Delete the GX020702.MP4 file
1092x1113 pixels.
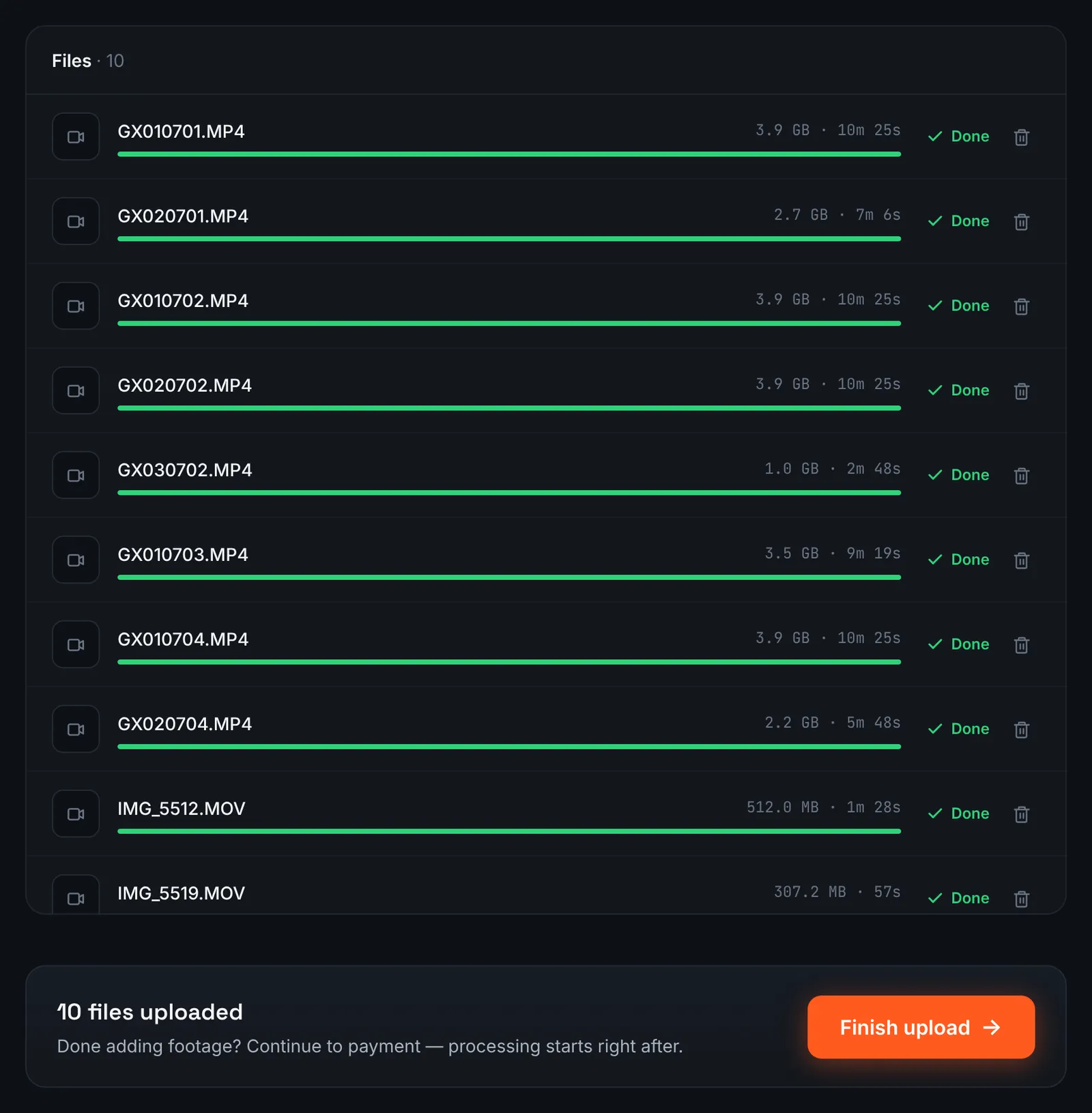[1021, 391]
